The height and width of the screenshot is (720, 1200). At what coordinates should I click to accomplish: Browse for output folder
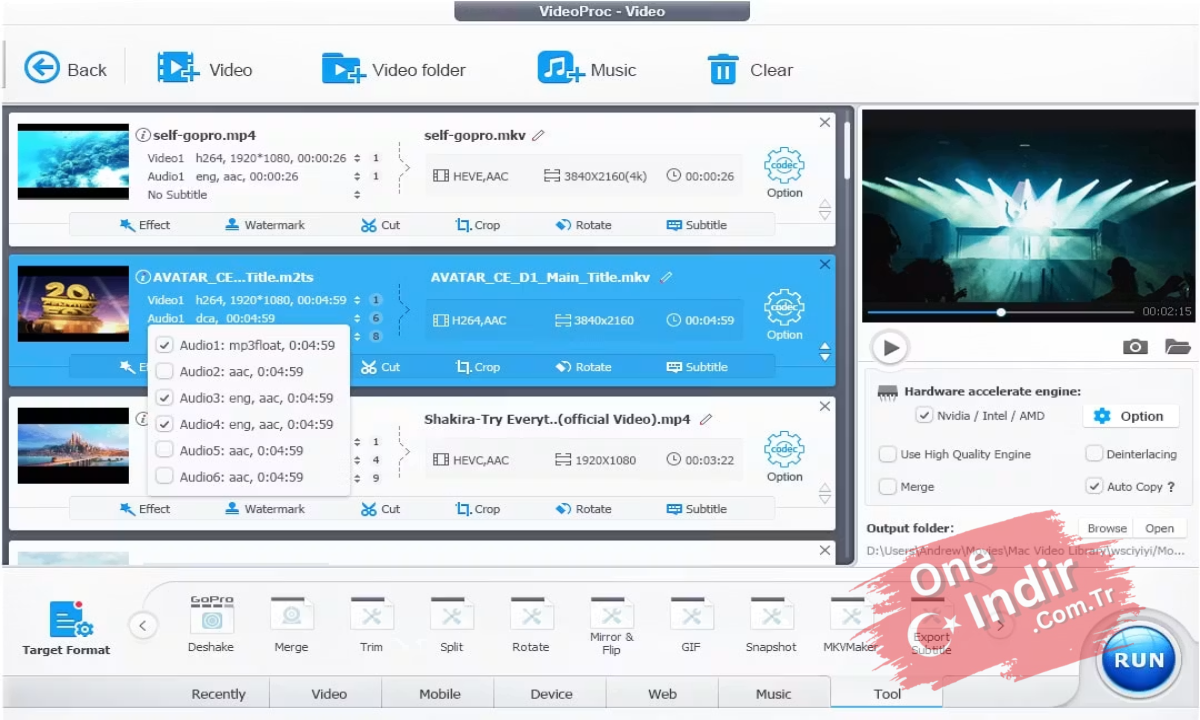1107,528
